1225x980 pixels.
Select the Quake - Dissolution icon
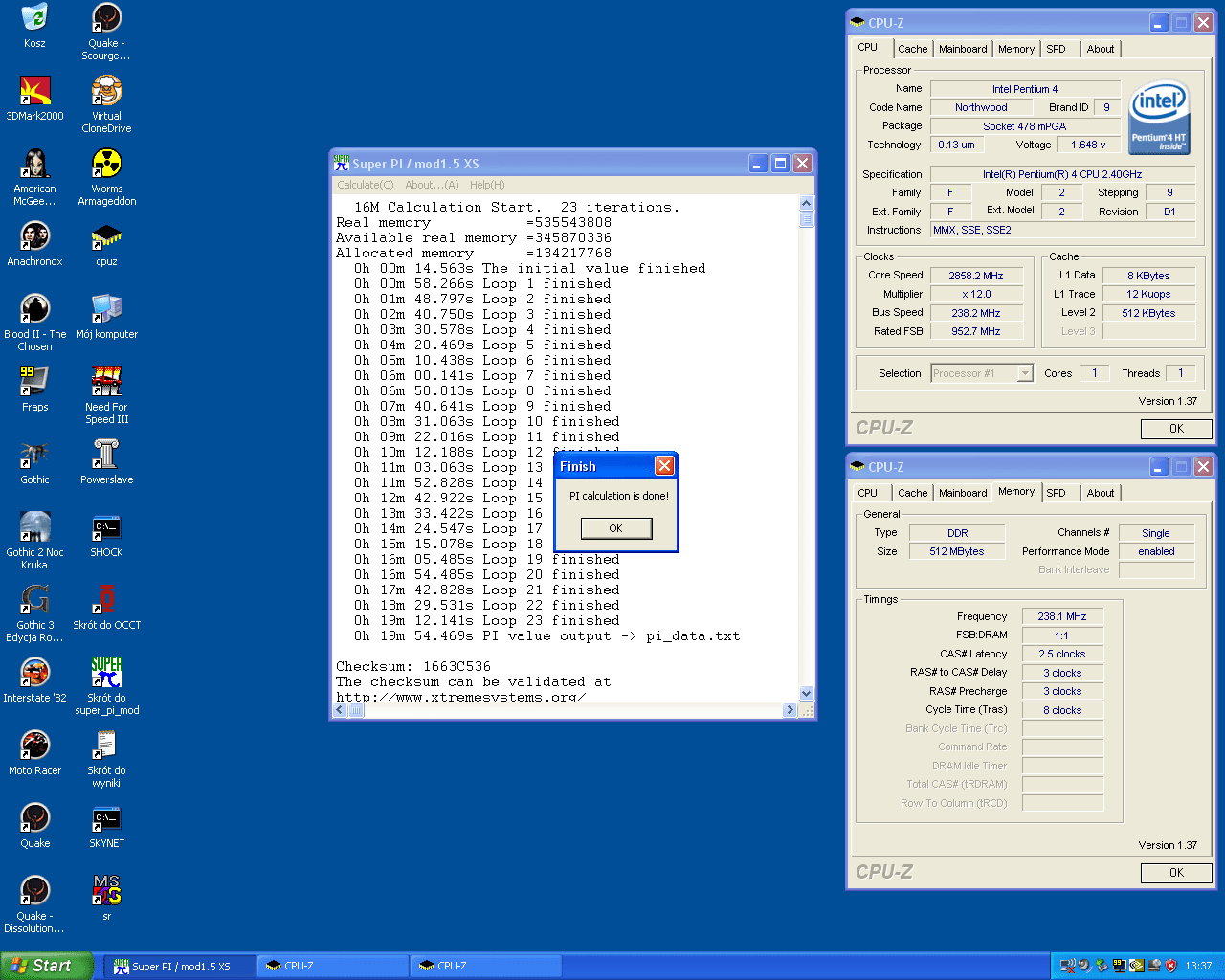[34, 904]
